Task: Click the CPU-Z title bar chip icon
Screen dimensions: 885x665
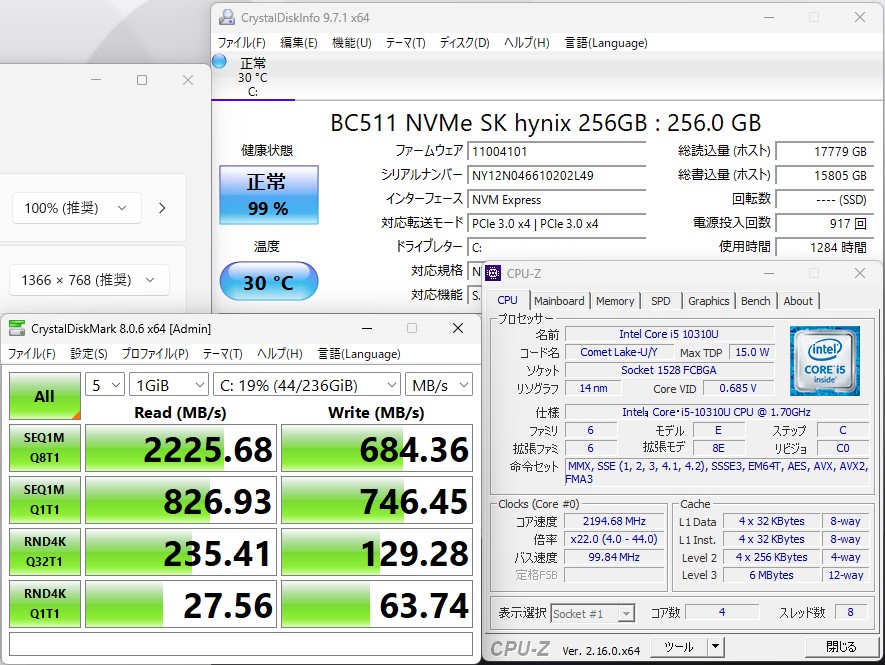Action: (x=494, y=273)
